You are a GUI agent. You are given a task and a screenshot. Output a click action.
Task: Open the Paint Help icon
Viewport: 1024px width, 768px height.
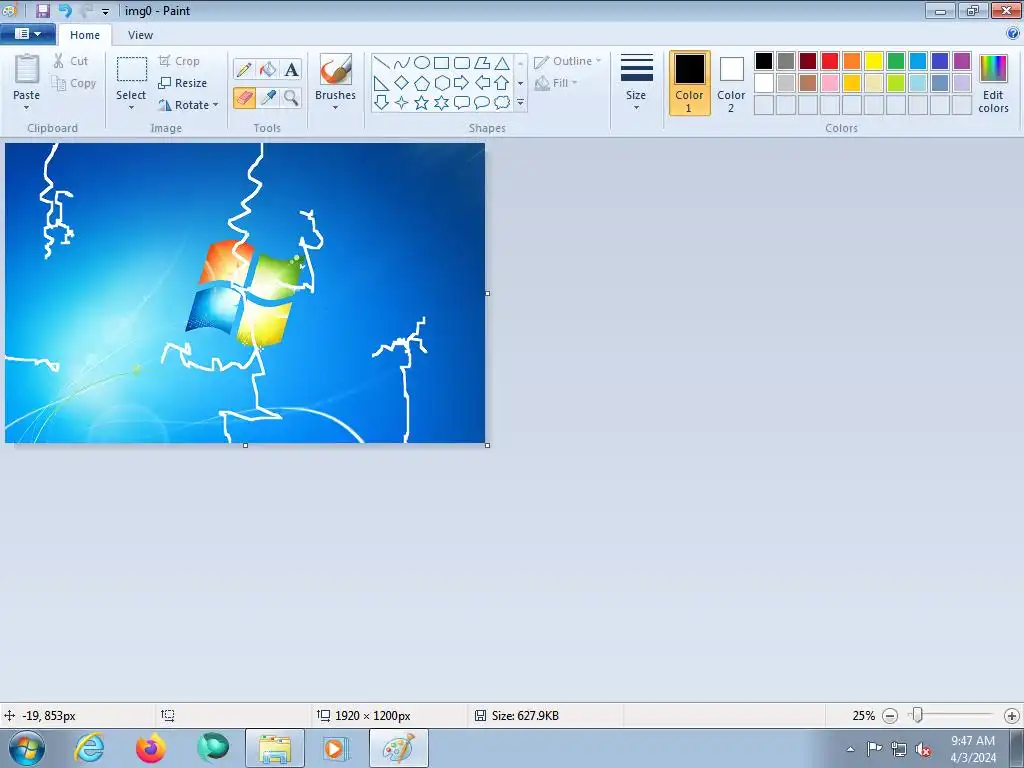pyautogui.click(x=1013, y=33)
